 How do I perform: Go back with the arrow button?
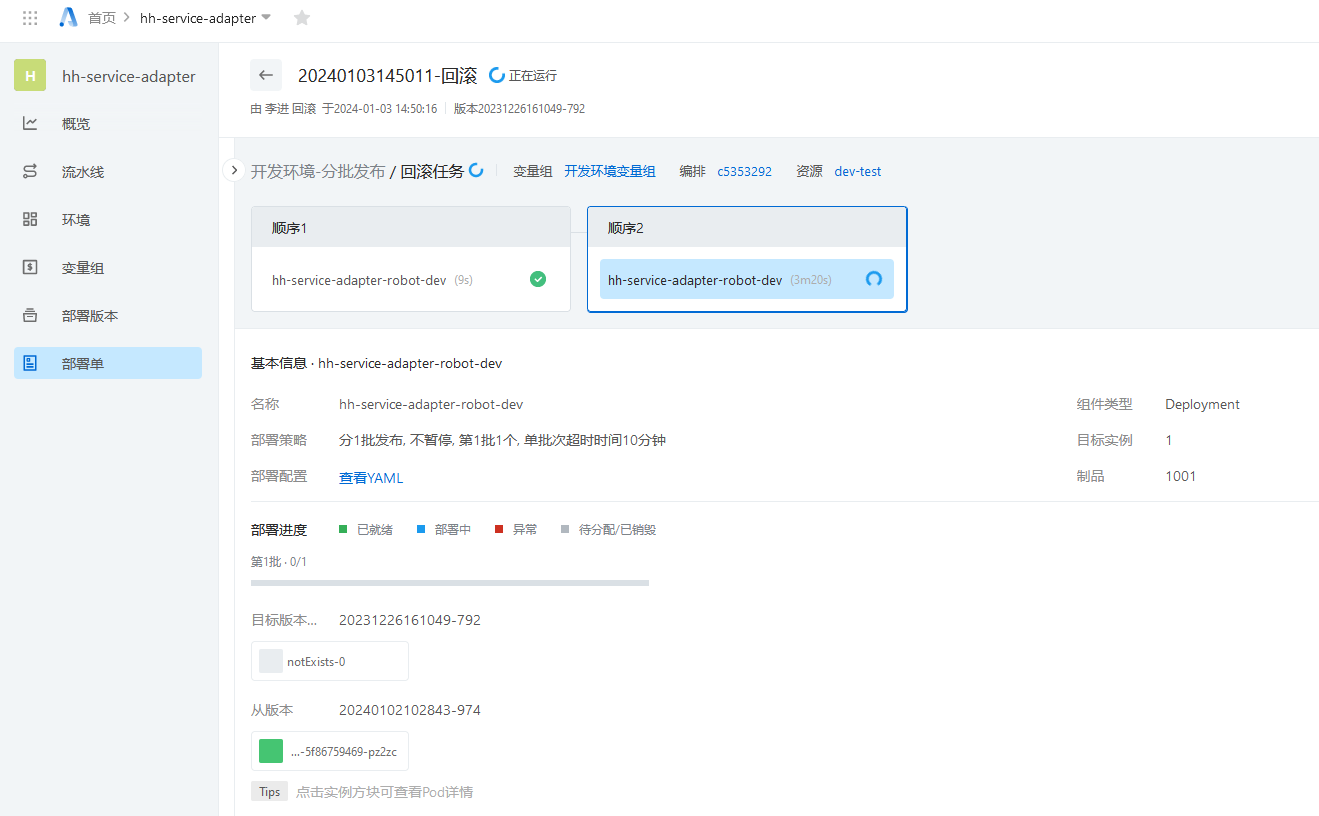266,75
